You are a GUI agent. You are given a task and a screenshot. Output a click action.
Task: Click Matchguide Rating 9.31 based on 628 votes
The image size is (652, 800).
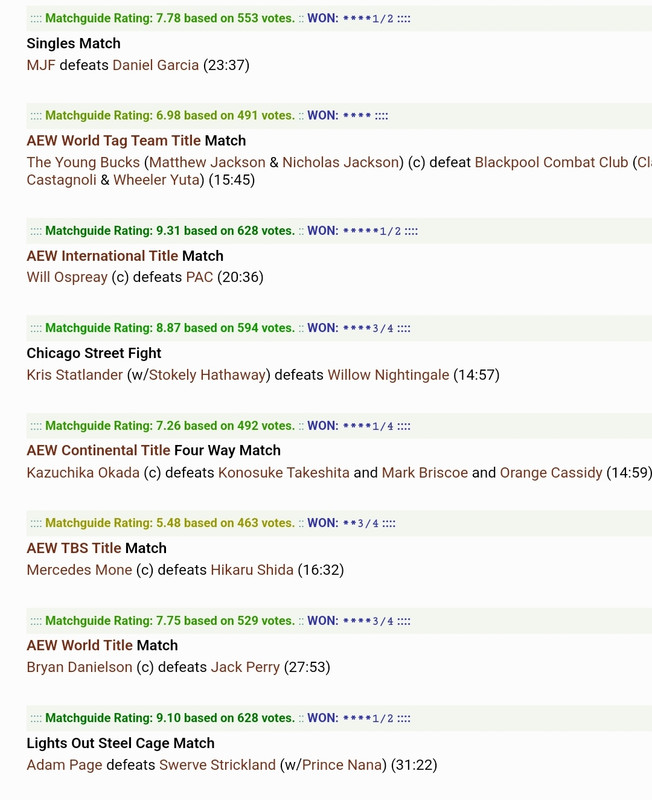pos(170,231)
